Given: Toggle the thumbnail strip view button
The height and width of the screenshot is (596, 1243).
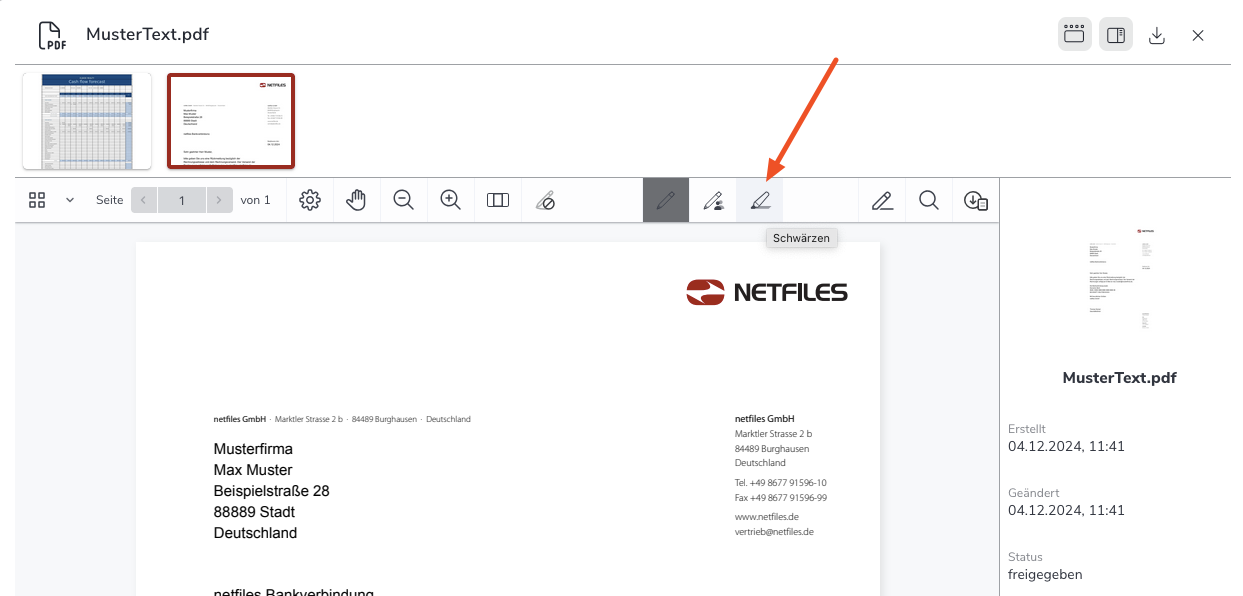Looking at the screenshot, I should click(x=1074, y=35).
